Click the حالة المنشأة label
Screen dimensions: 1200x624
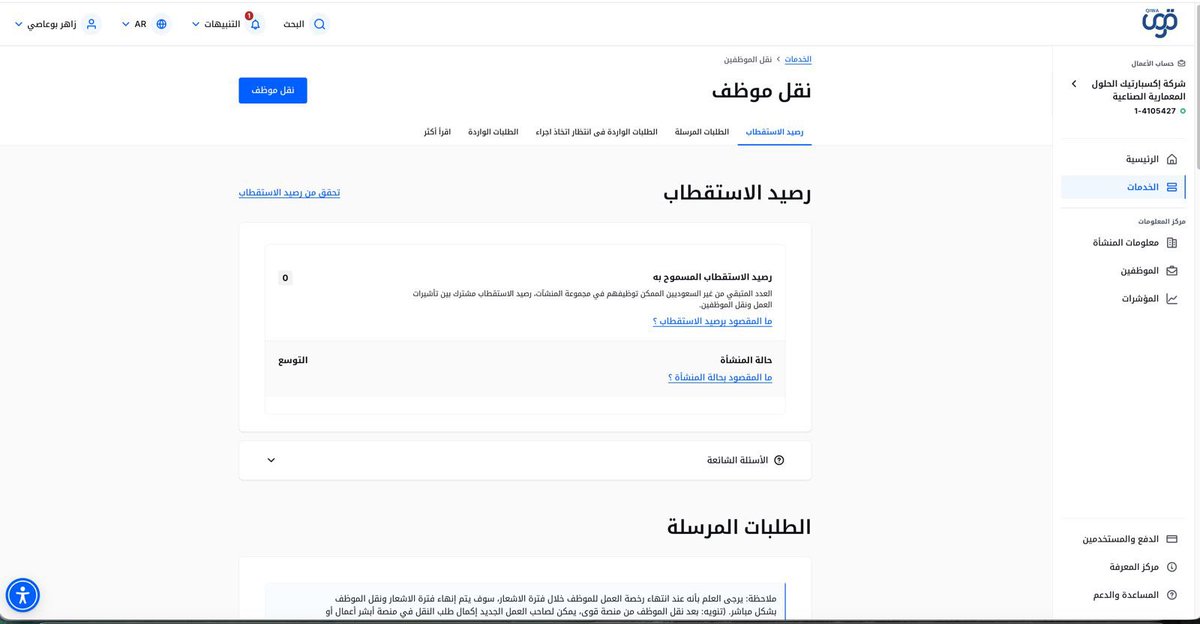[x=746, y=359]
